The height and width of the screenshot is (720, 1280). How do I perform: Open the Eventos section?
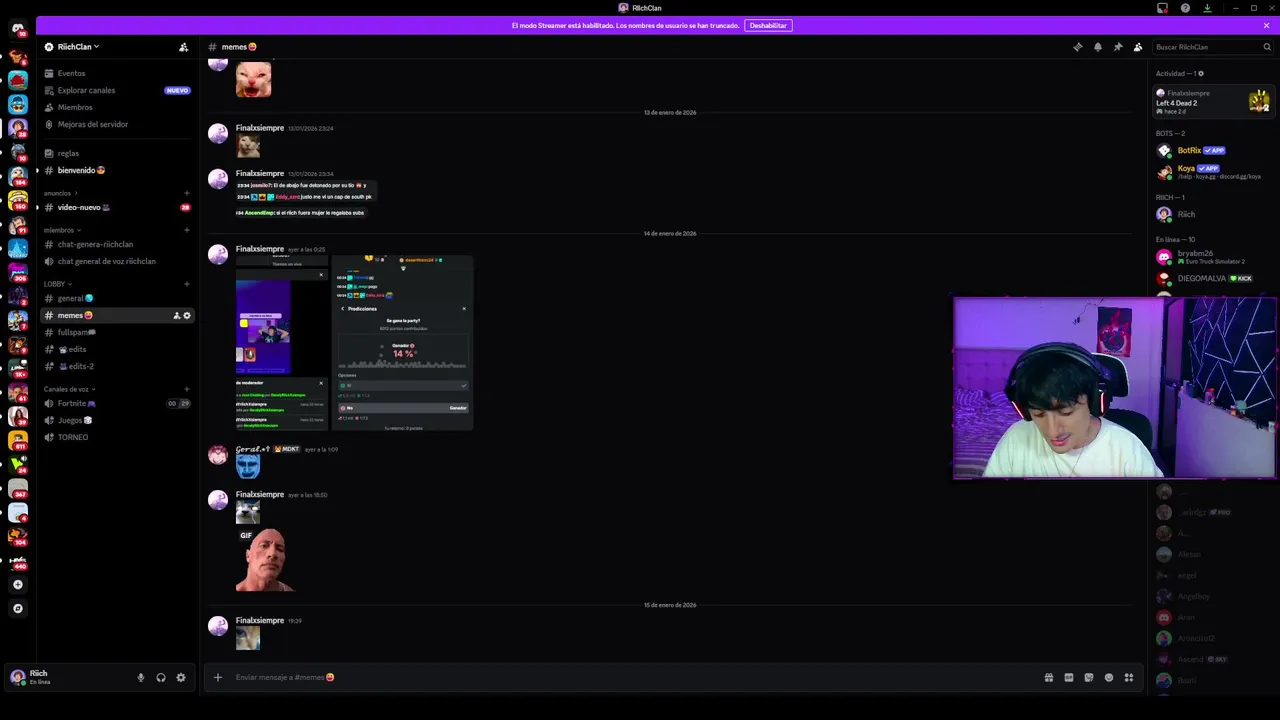click(x=71, y=73)
